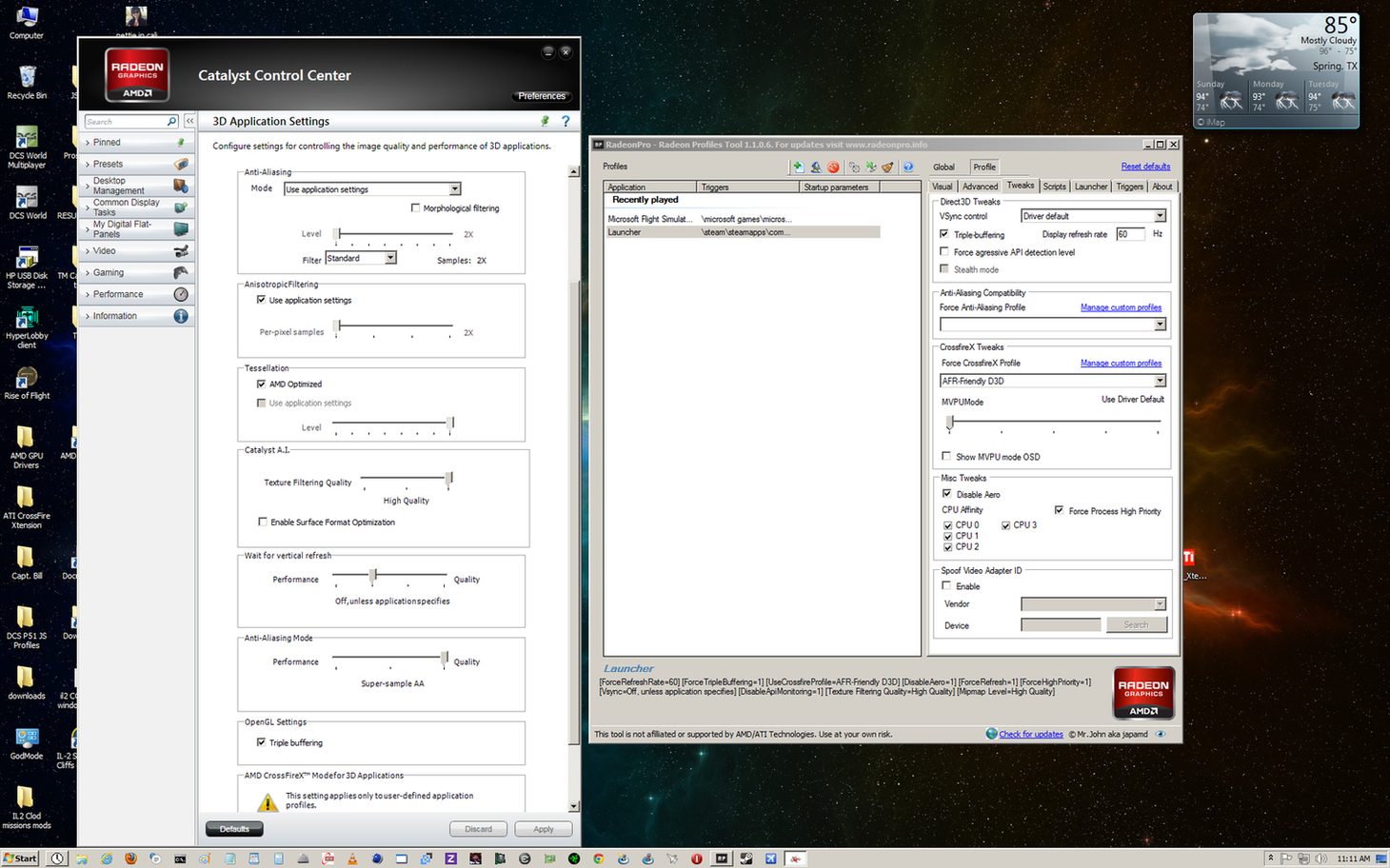Click the gamepad icon beside Gaming

[x=181, y=272]
